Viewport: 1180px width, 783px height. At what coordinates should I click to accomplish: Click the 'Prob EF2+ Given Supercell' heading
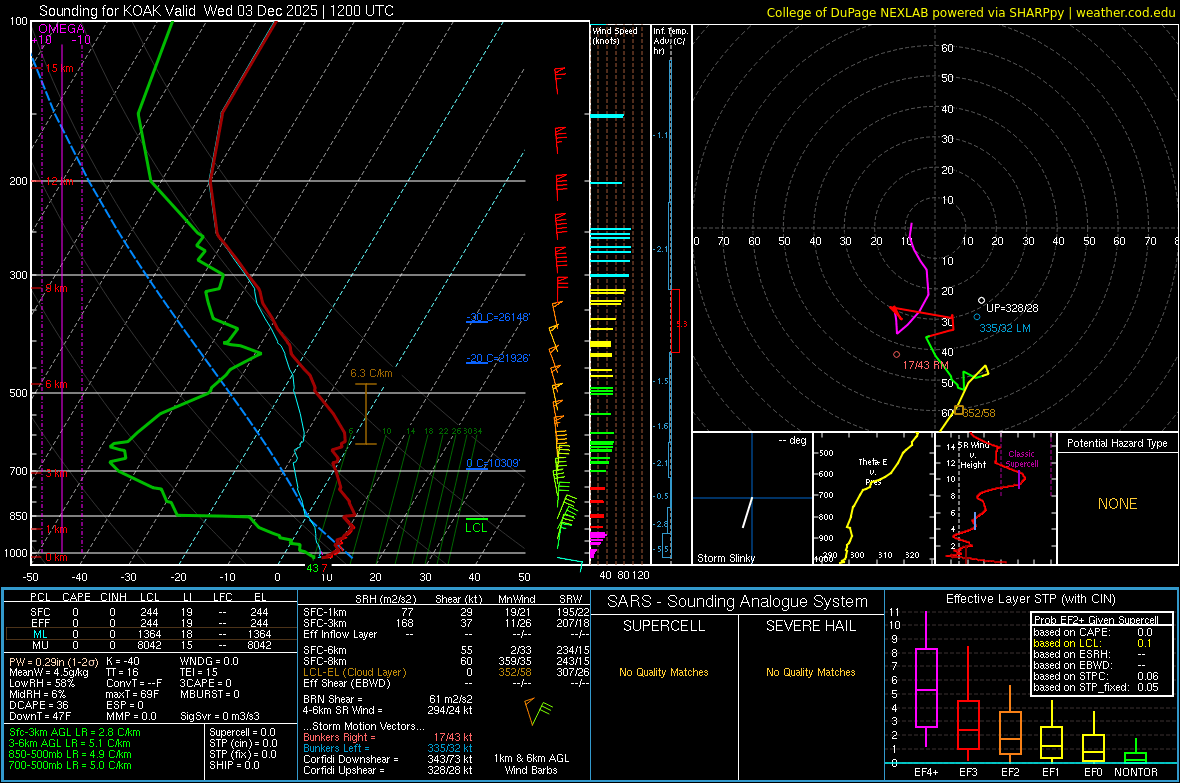(x=1096, y=620)
